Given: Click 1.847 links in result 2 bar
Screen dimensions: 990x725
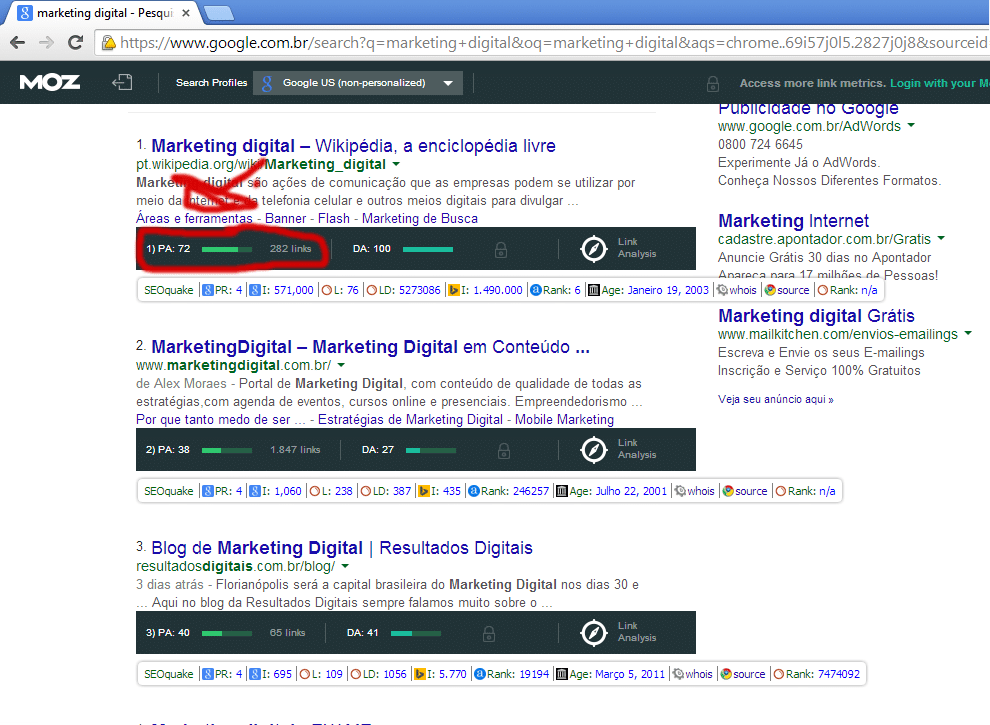Looking at the screenshot, I should [x=295, y=450].
